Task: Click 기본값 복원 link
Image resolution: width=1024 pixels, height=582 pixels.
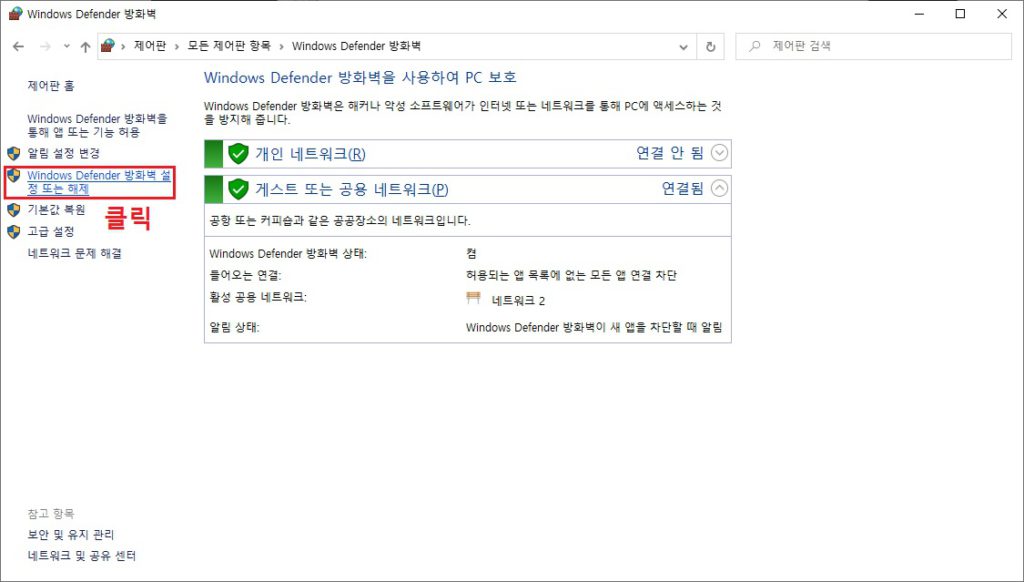Action: [x=56, y=210]
